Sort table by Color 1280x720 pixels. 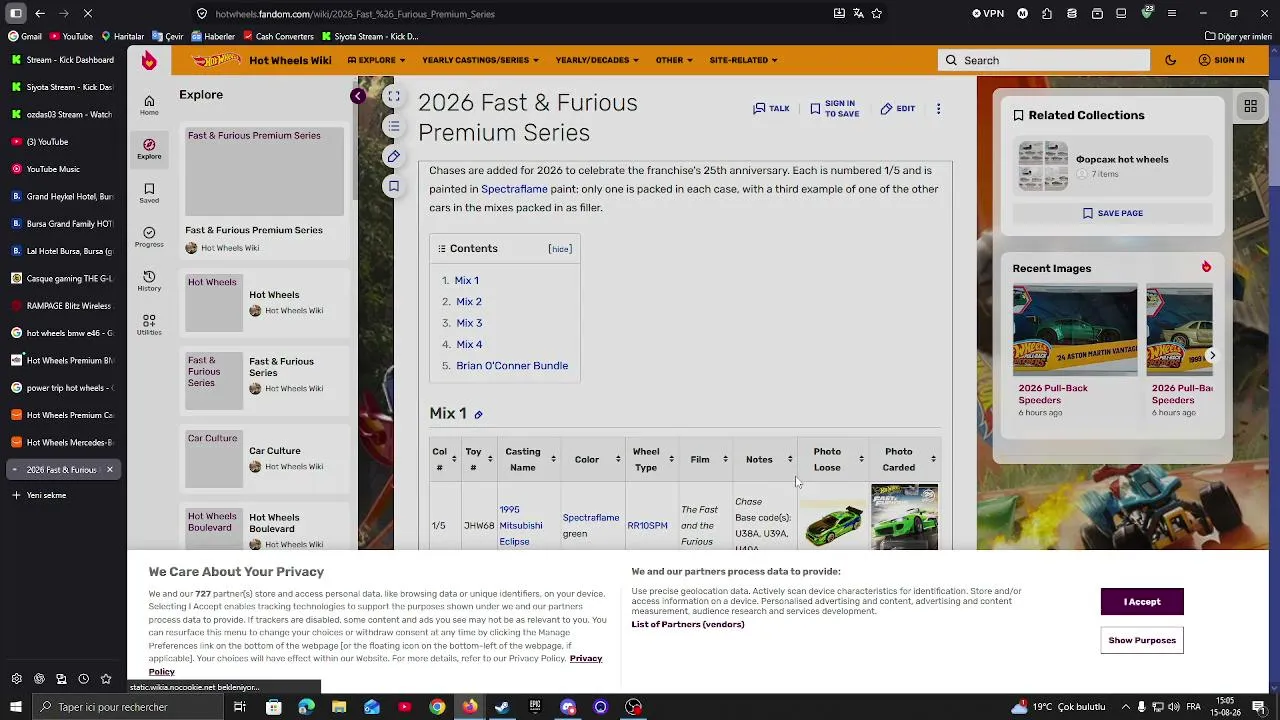(618, 460)
